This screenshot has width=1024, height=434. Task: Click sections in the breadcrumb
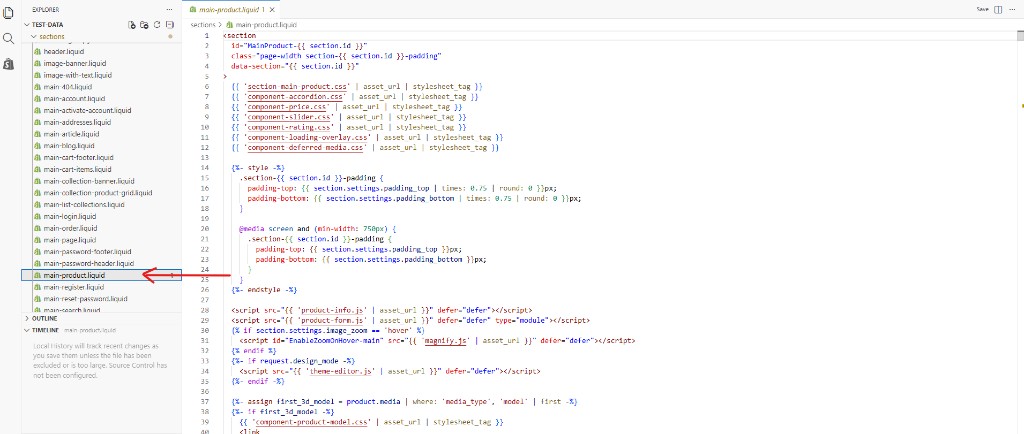click(x=202, y=25)
